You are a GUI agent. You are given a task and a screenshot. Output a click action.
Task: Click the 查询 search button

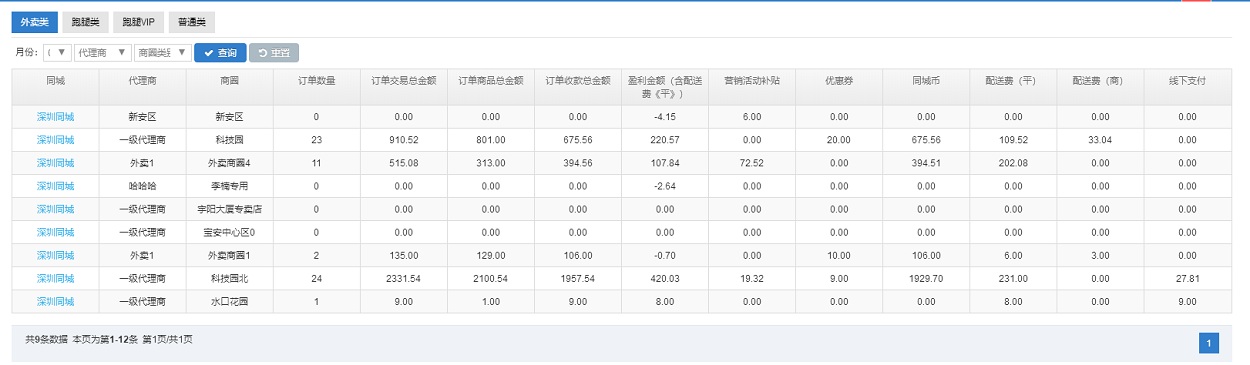click(x=220, y=52)
